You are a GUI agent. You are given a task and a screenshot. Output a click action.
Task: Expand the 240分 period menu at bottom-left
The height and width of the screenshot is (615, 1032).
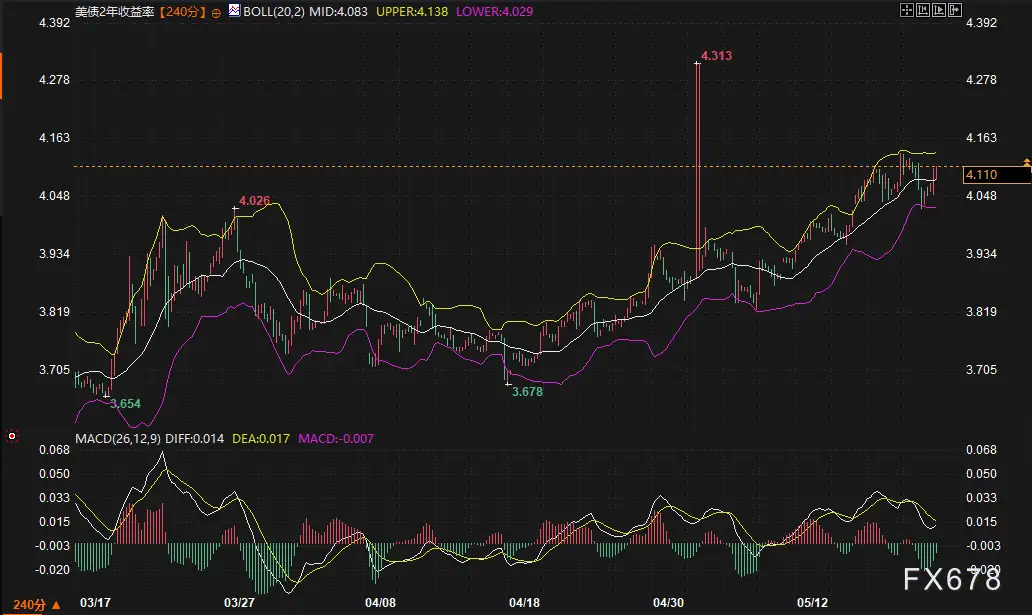(30, 604)
